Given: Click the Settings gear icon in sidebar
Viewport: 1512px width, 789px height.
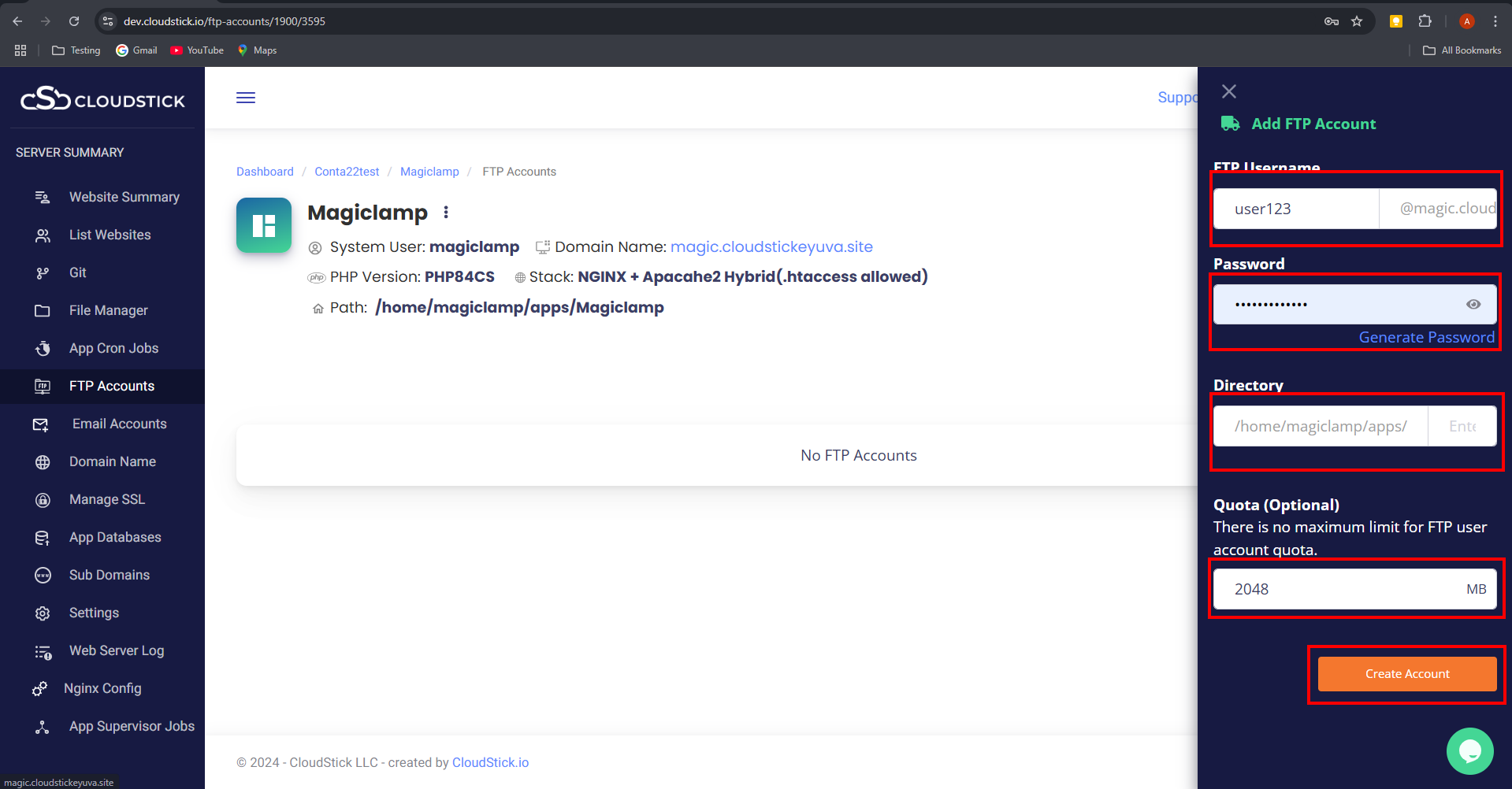Looking at the screenshot, I should (43, 613).
